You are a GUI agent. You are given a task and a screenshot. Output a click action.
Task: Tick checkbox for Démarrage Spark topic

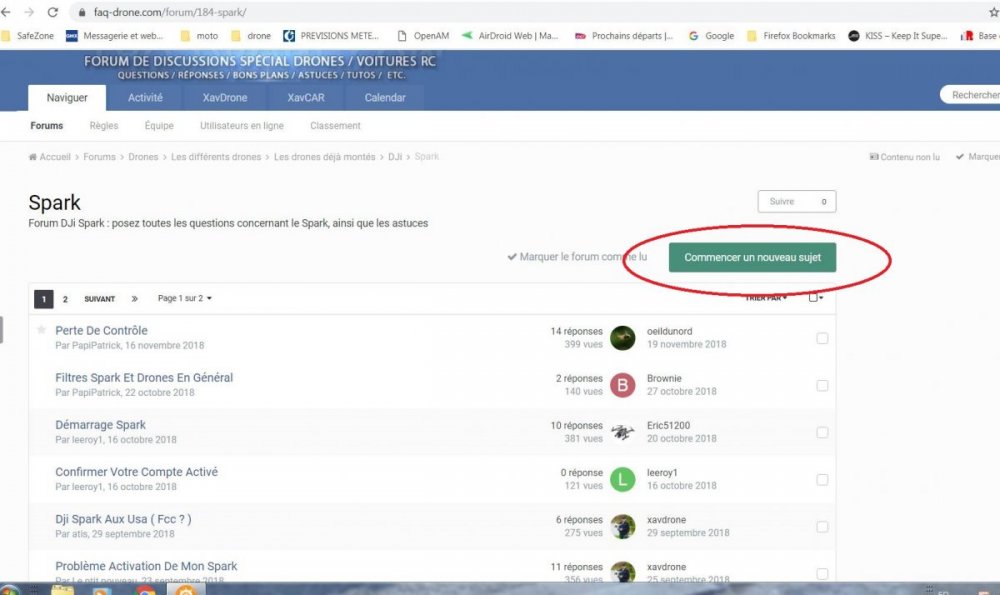[822, 432]
